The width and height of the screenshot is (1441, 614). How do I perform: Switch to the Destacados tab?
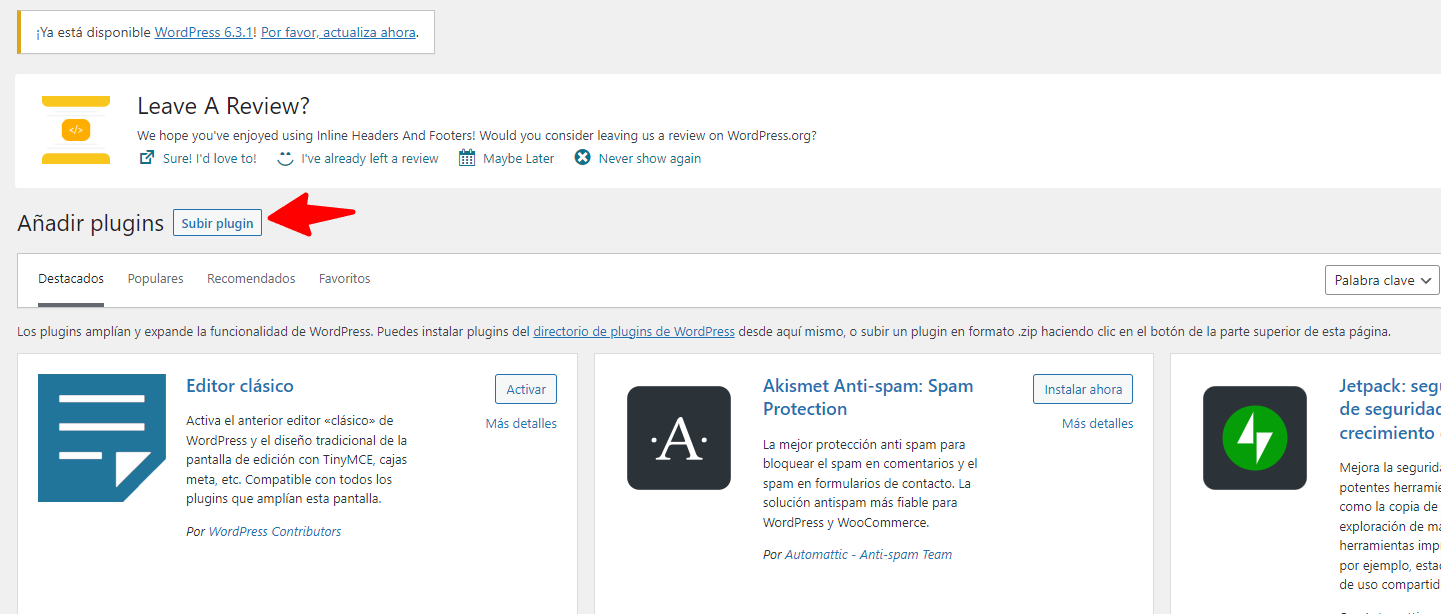coord(71,279)
